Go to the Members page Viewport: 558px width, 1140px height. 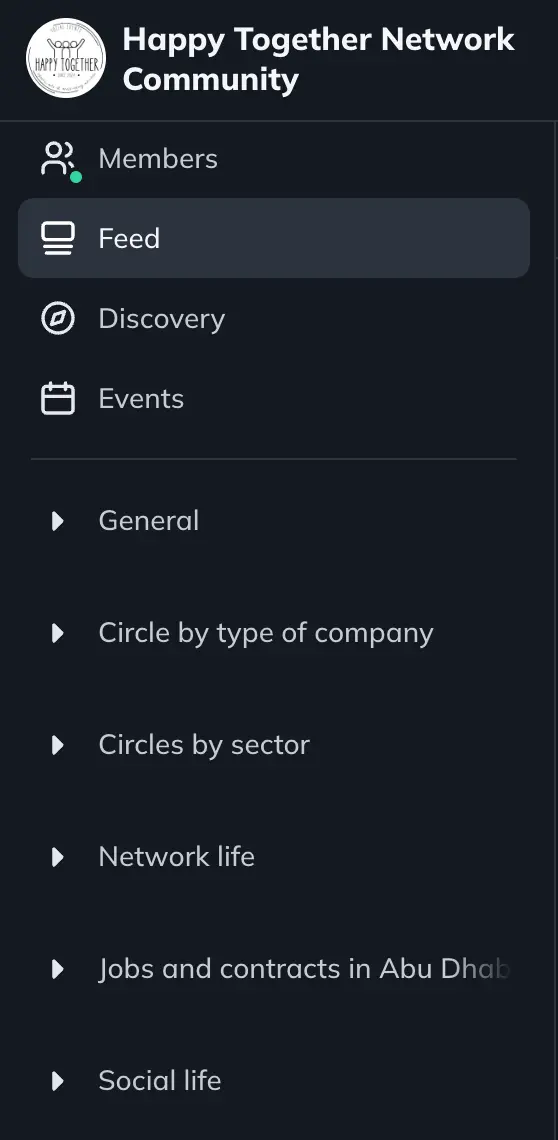274,158
